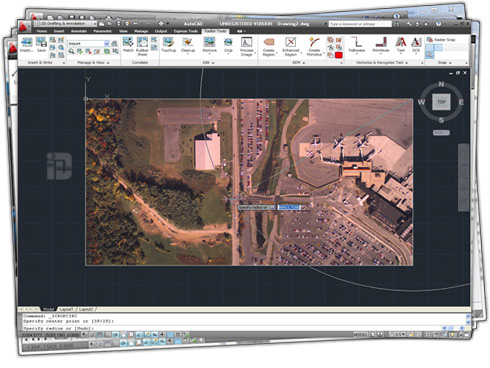490x368 pixels.
Task: Click the TOP face of ViewCube
Action: pyautogui.click(x=441, y=102)
